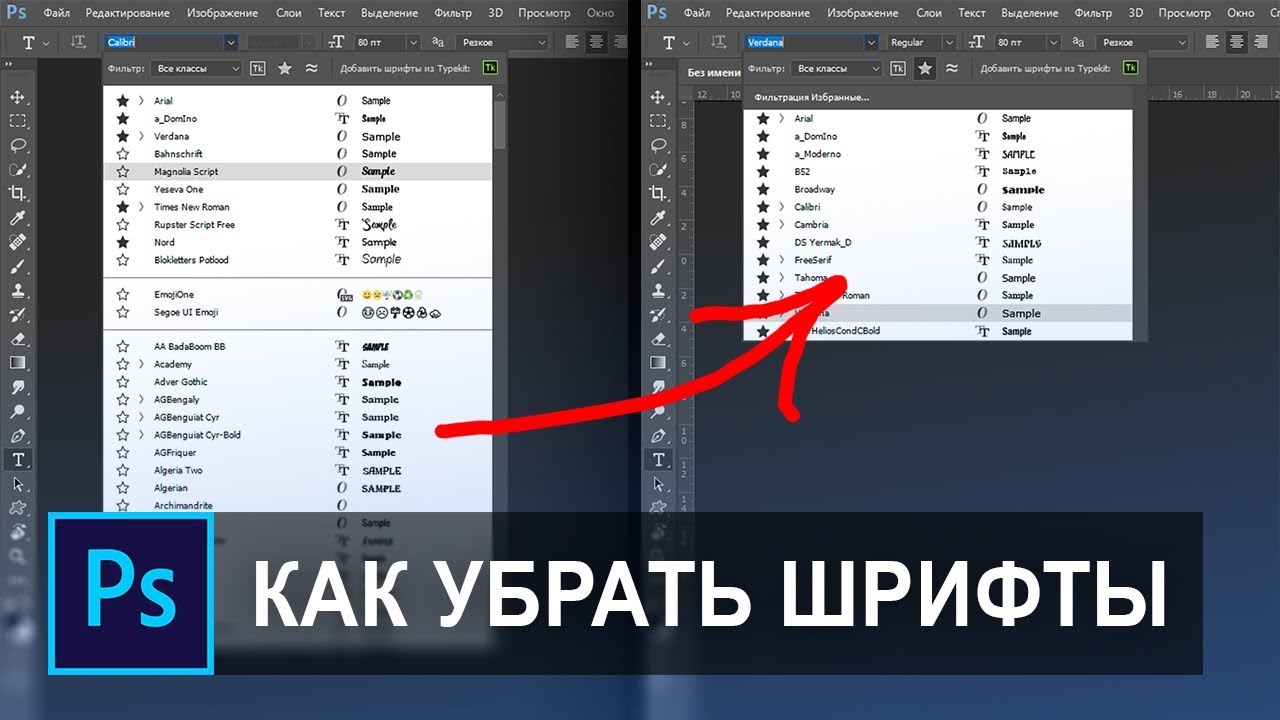Select the Crop tool in left window

(x=18, y=193)
